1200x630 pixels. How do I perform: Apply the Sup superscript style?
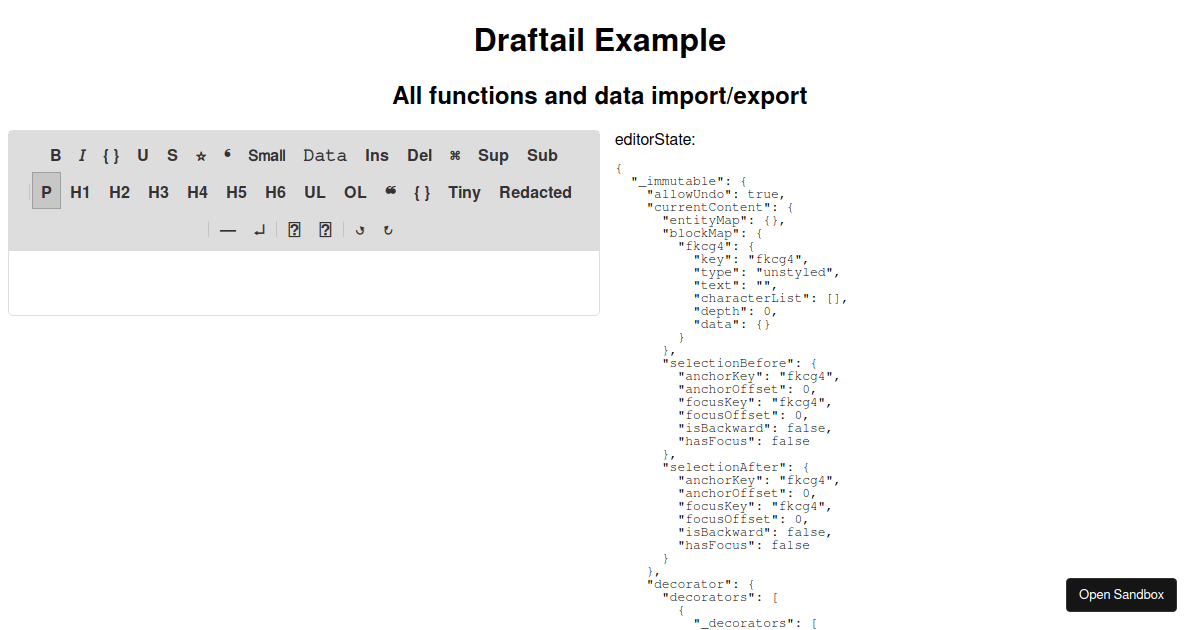[493, 155]
